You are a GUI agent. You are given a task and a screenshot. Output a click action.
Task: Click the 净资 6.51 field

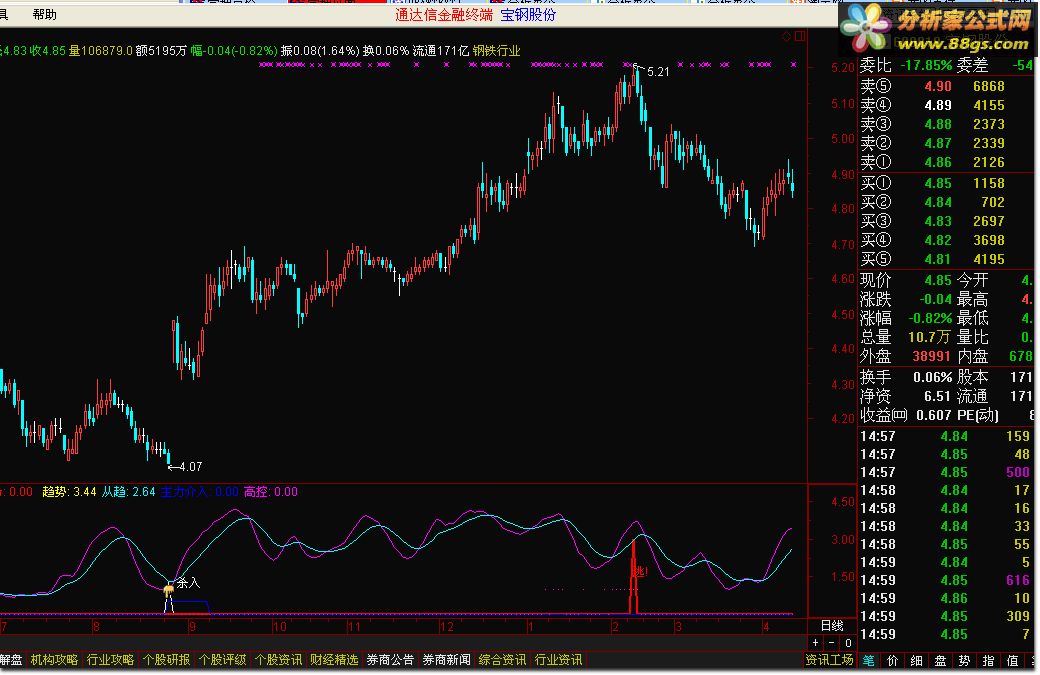(906, 397)
